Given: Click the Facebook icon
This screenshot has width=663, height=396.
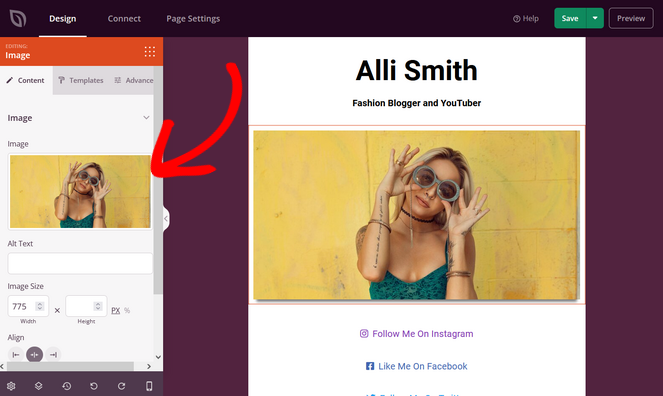Looking at the screenshot, I should coord(370,366).
